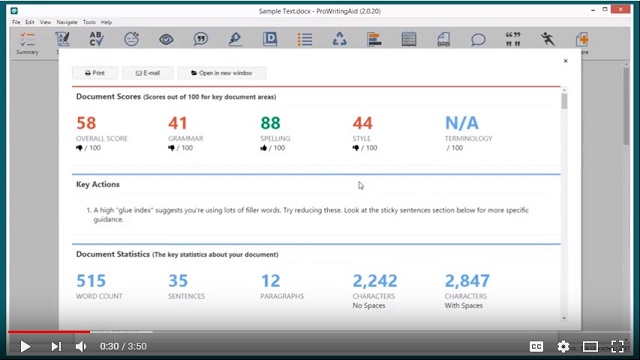Screen dimensions: 640x360
Task: Open the Dialogue speech bubble icon
Action: (478, 40)
